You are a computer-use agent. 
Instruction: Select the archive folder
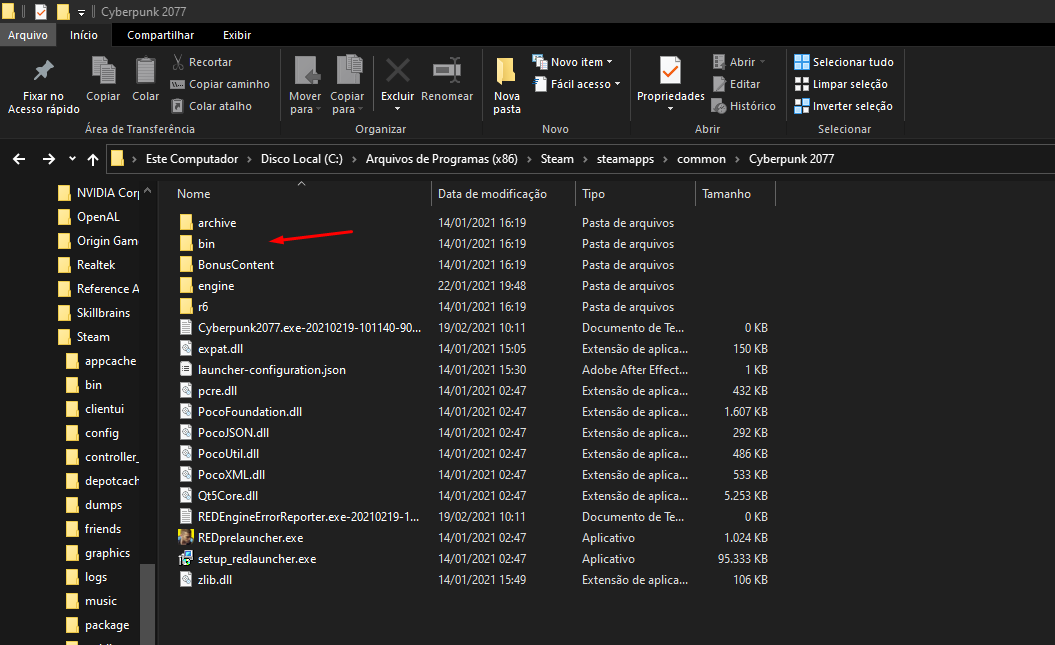click(217, 223)
